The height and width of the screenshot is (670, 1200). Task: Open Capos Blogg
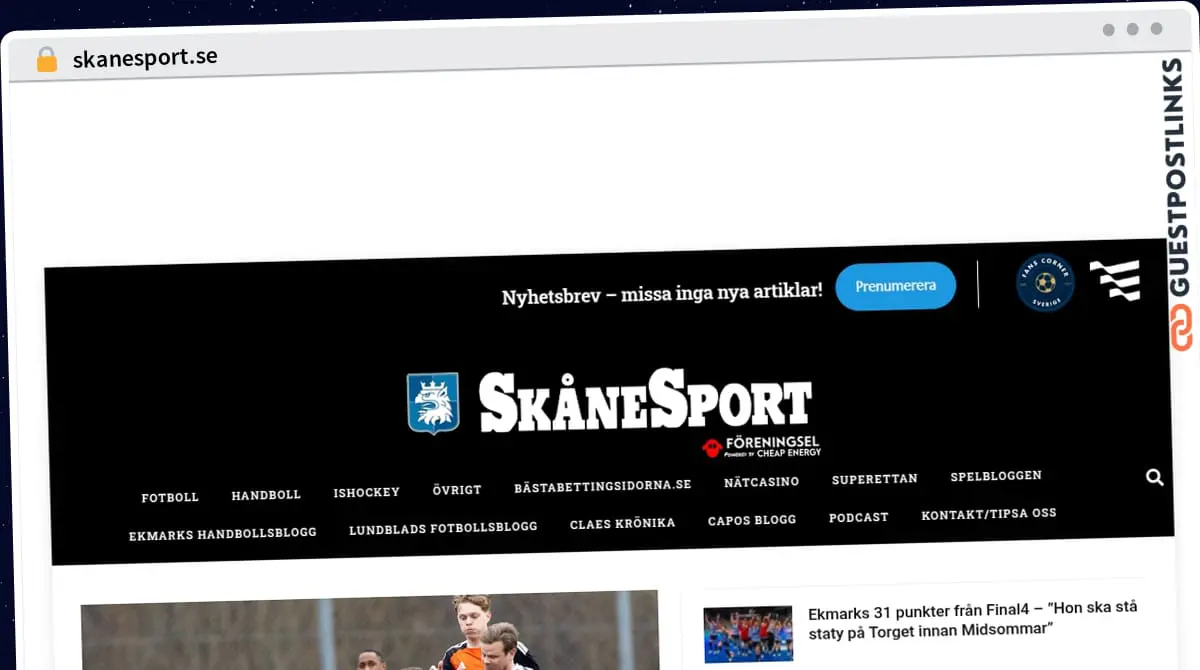click(752, 520)
